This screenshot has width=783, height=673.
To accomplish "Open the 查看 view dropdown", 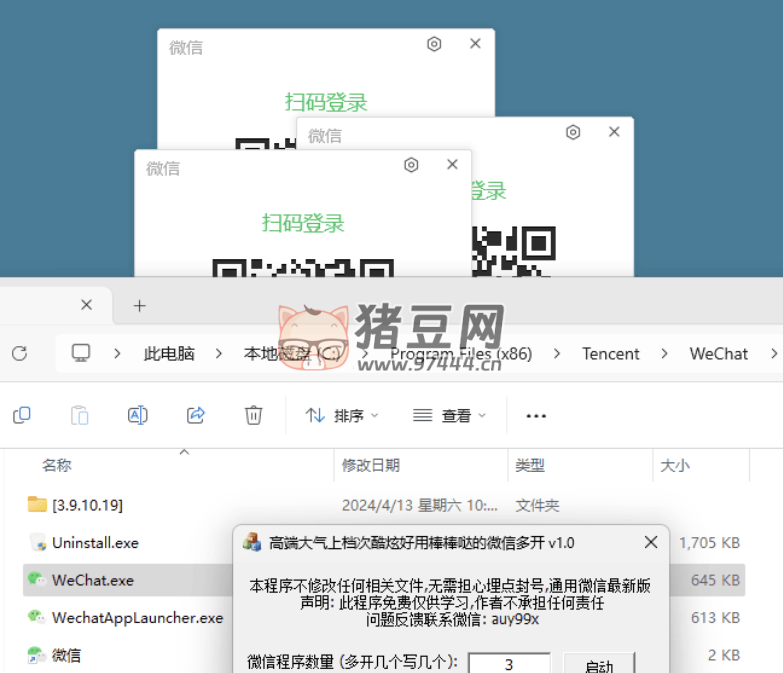I will click(449, 415).
